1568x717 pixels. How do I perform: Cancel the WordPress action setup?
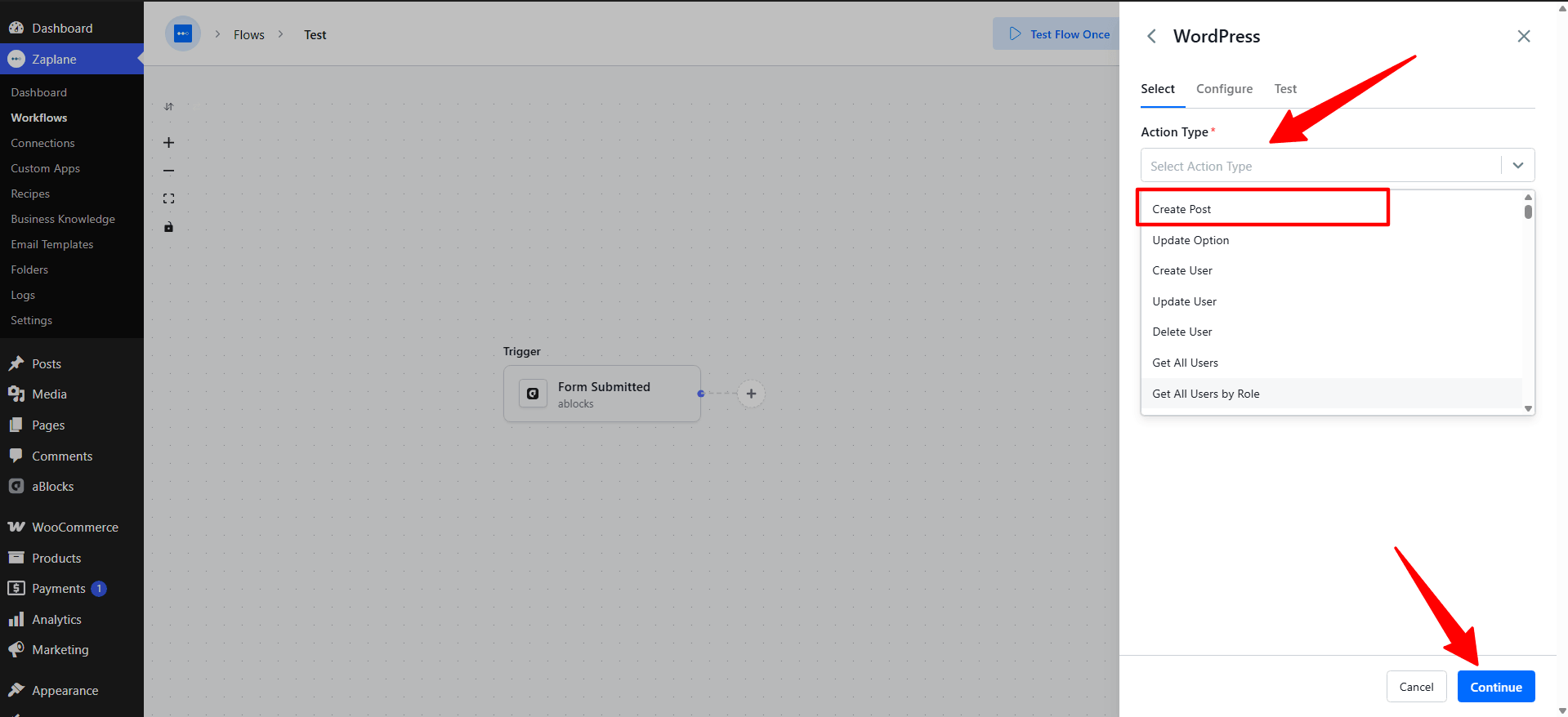click(x=1416, y=687)
